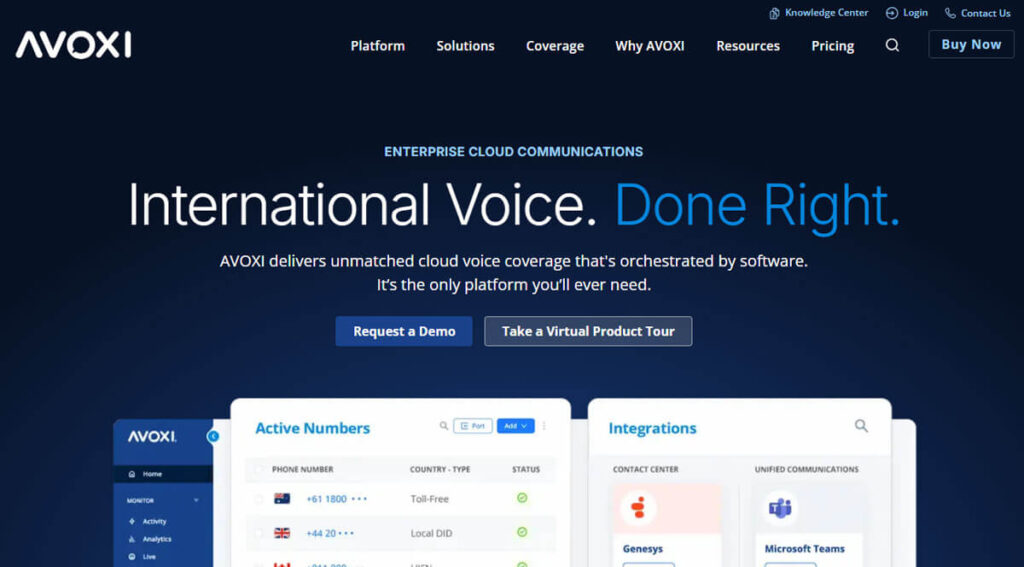Open the Coverage menu
1024x567 pixels.
point(555,46)
